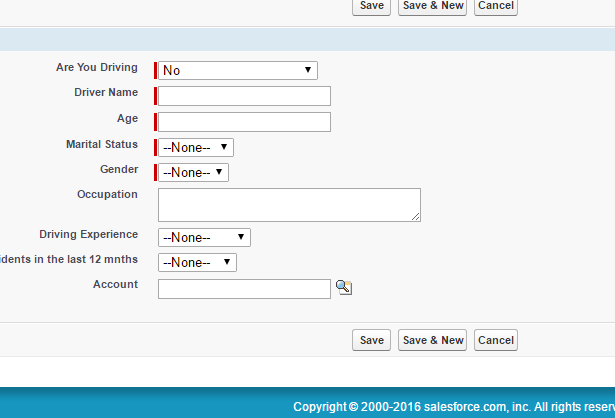
Task: Open the accidents in last 12 months dropdown
Action: click(197, 262)
